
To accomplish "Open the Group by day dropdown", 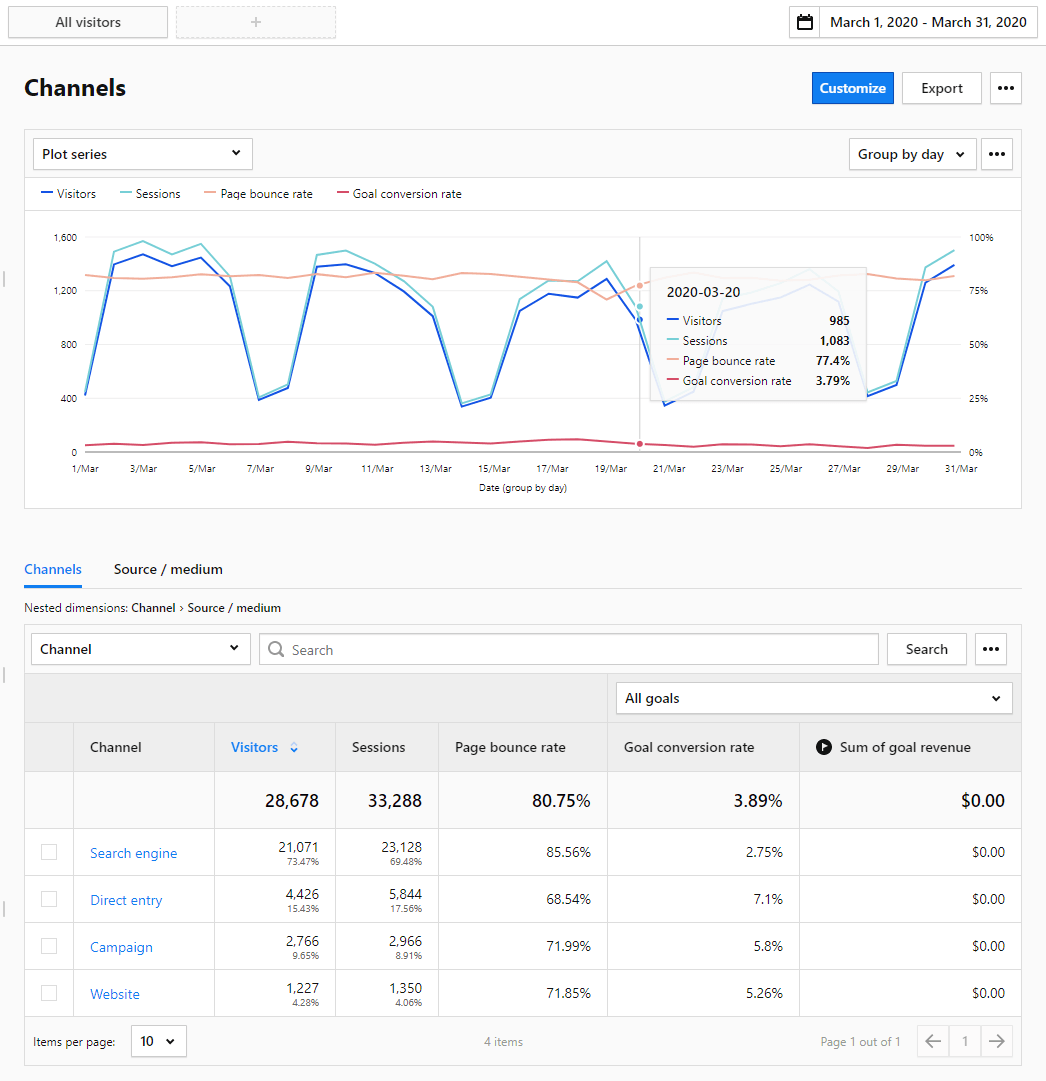I will (912, 154).
